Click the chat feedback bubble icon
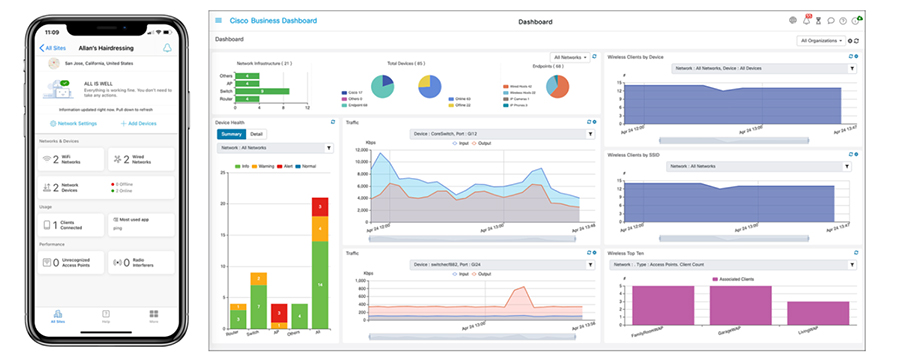The height and width of the screenshot is (362, 900). tap(831, 21)
